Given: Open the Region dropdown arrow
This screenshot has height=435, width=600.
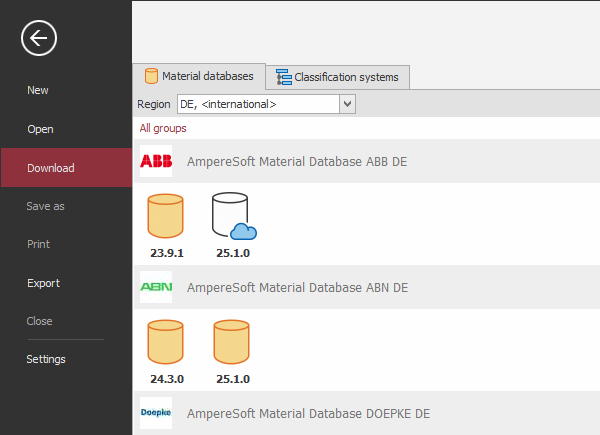Looking at the screenshot, I should (347, 103).
